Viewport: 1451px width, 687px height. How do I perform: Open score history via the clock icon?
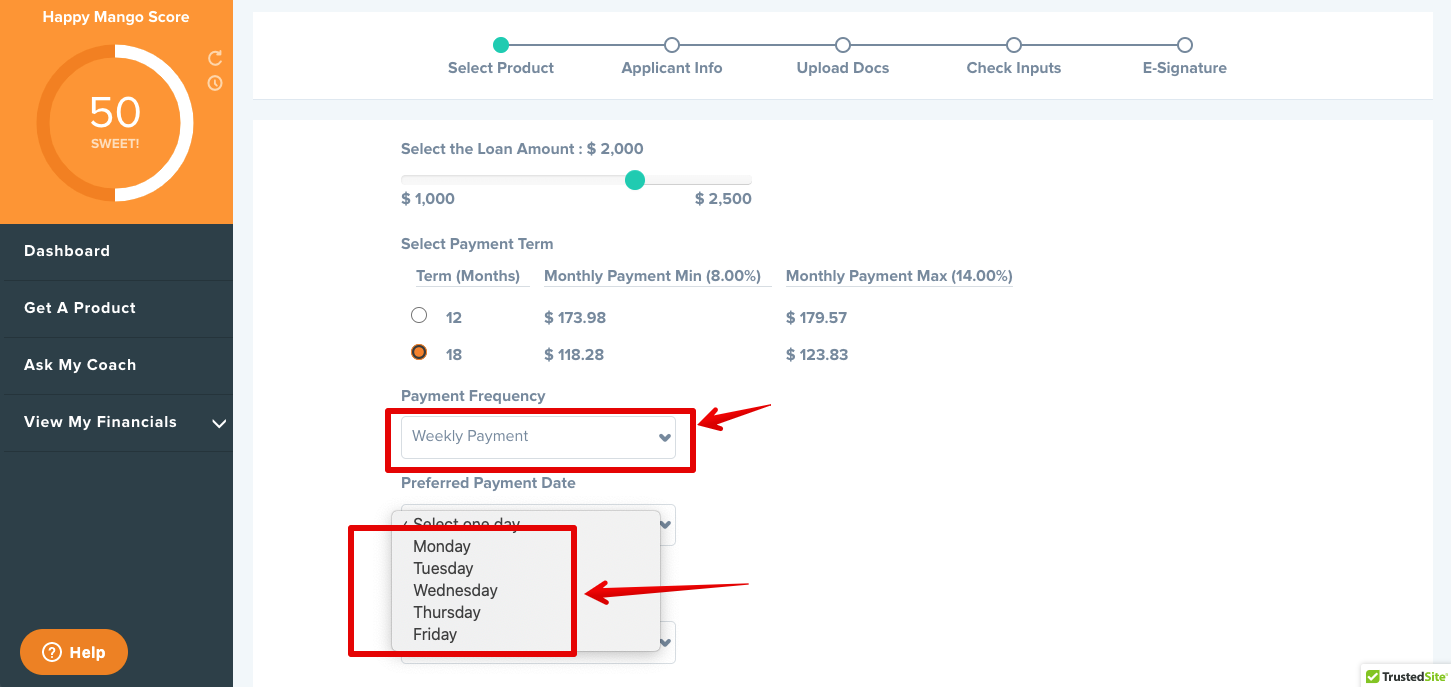(x=214, y=83)
